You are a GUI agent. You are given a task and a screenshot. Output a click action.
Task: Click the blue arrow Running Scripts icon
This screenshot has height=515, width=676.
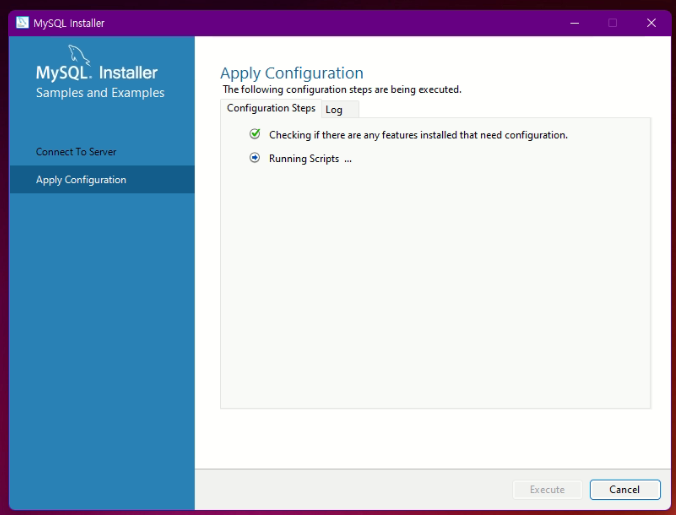point(255,158)
